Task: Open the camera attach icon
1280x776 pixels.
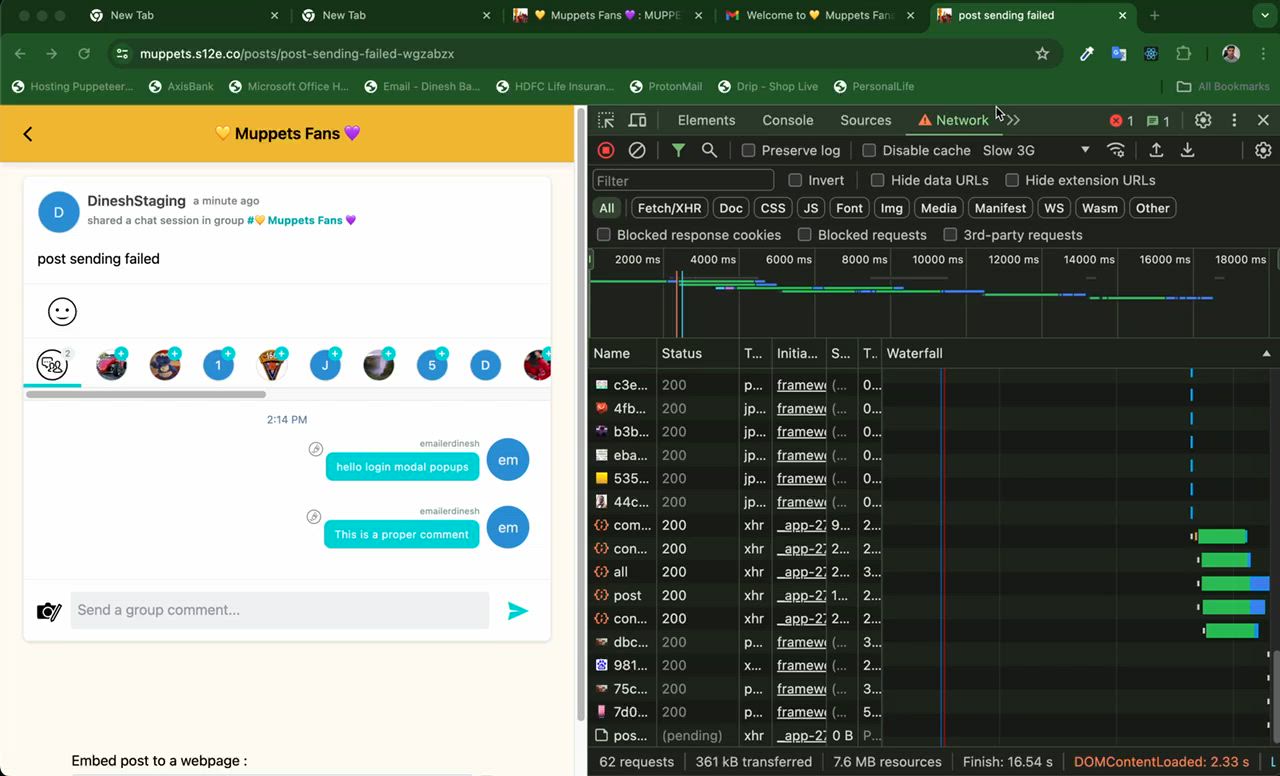Action: pyautogui.click(x=49, y=611)
